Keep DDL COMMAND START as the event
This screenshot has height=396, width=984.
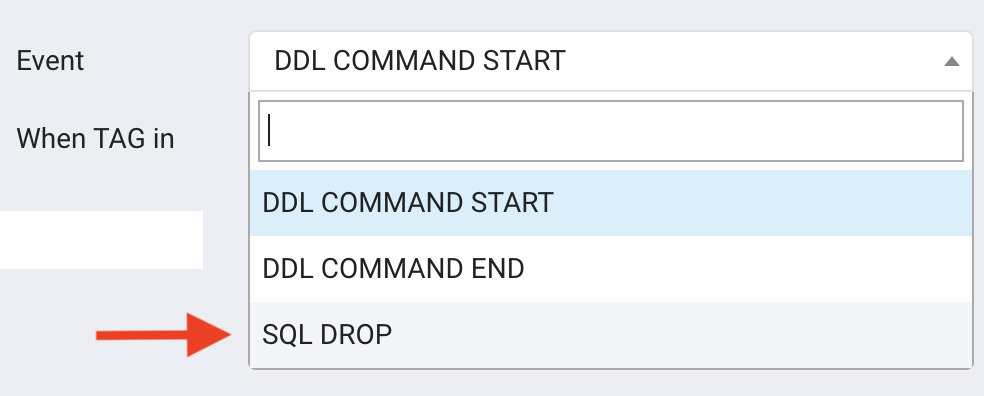click(611, 203)
